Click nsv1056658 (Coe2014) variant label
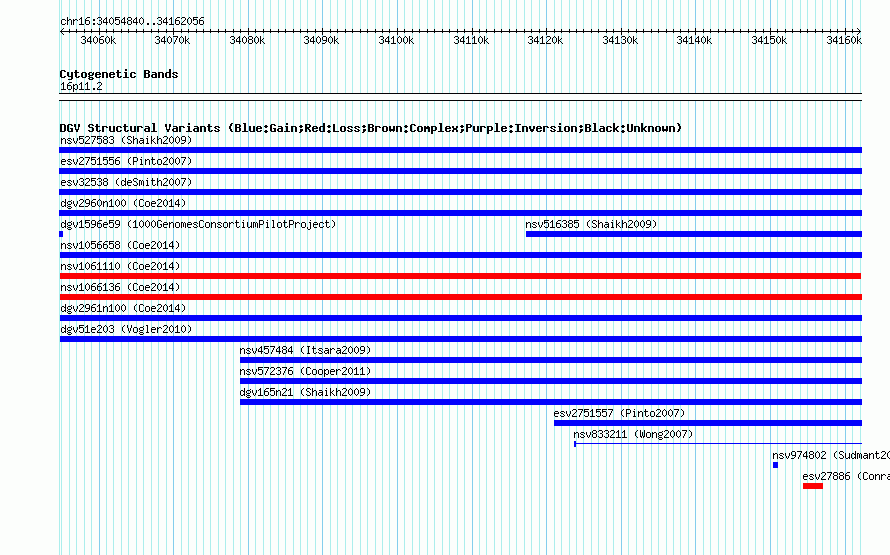The image size is (890, 555). 120,245
